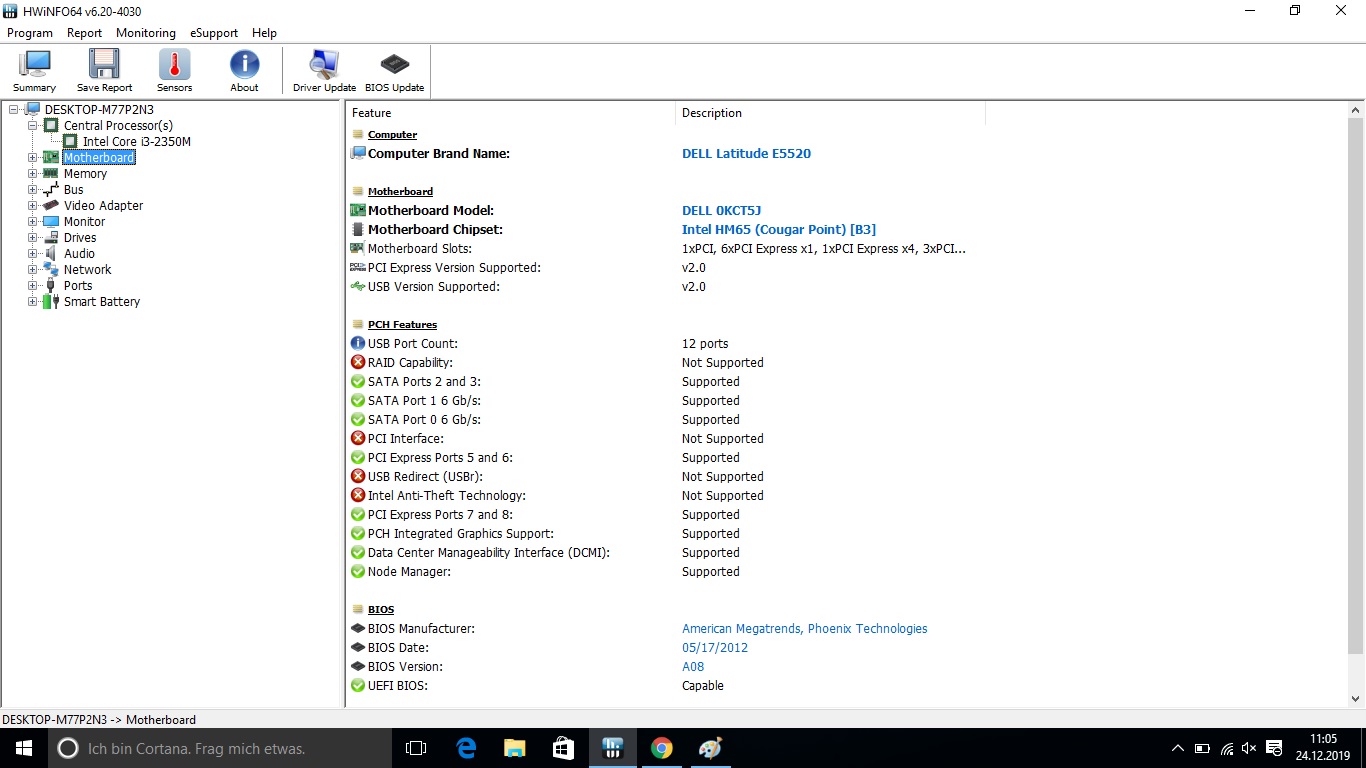Click the Monitor icon in tree
Image resolution: width=1366 pixels, height=768 pixels.
pyautogui.click(x=51, y=222)
